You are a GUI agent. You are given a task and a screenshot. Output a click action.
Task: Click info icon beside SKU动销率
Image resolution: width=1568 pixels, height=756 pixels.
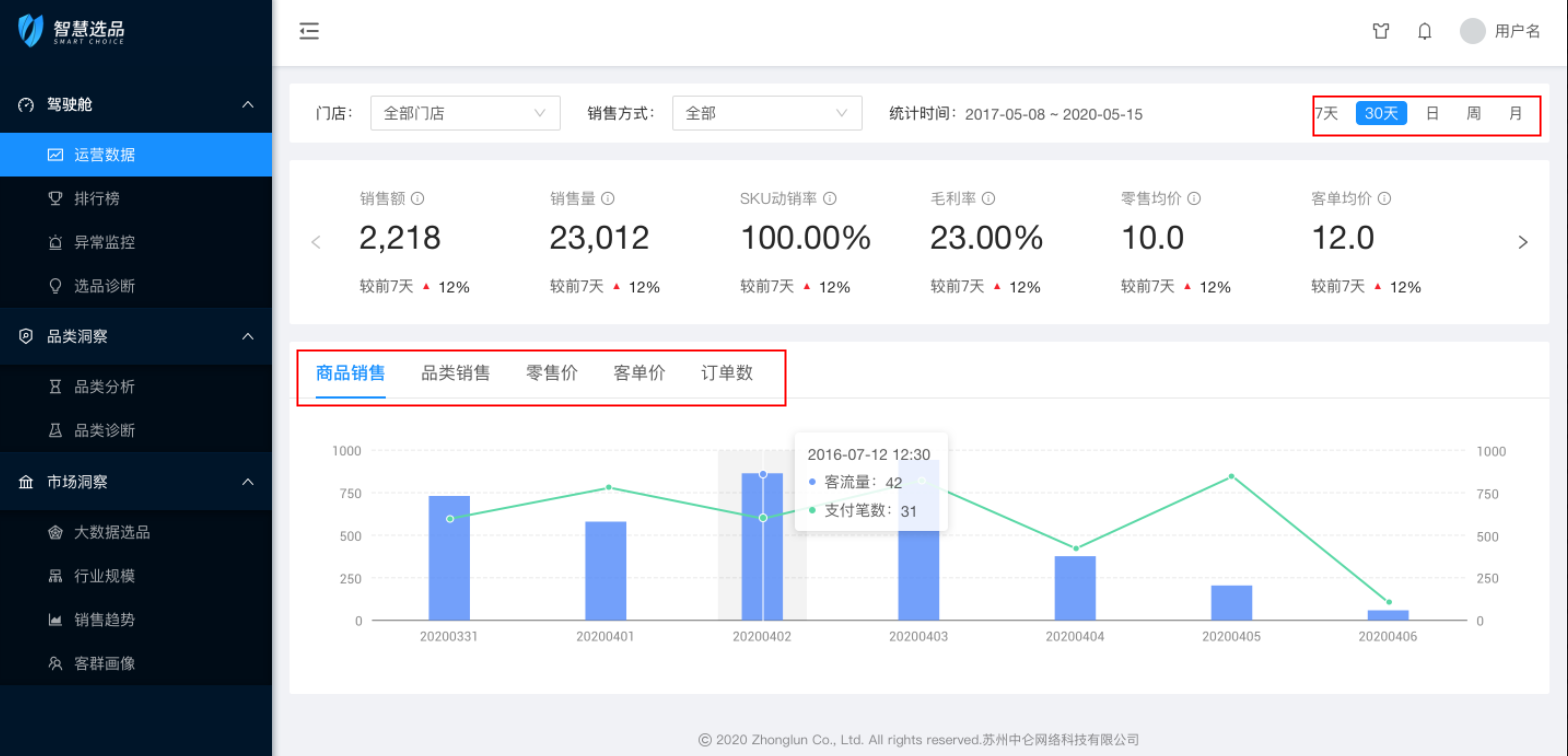point(830,199)
